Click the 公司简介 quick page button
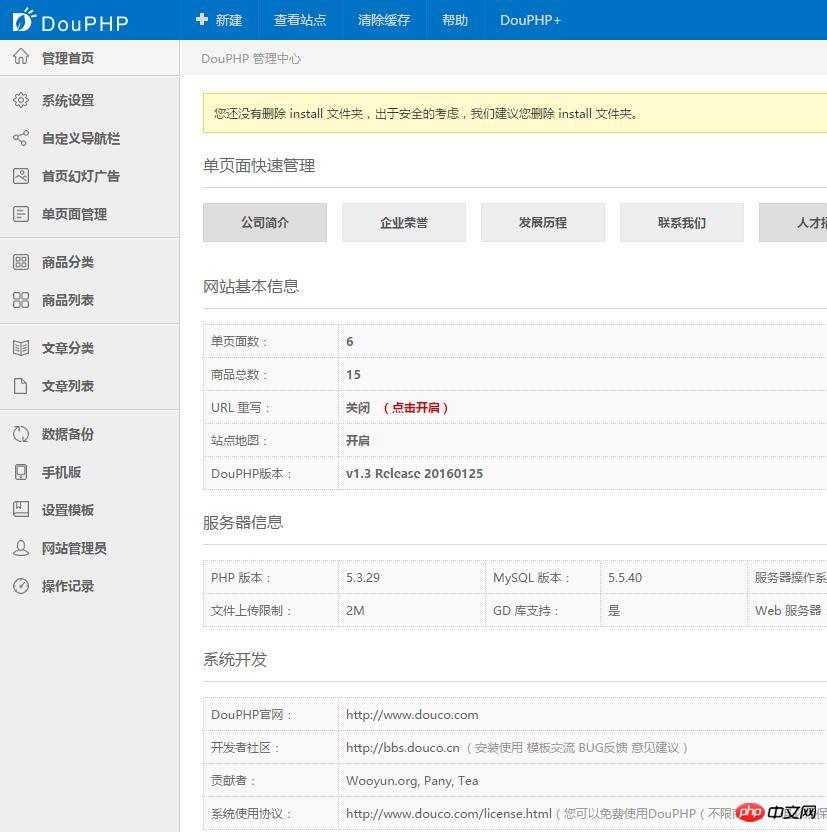Screen dimensions: 827x832 click(x=265, y=223)
